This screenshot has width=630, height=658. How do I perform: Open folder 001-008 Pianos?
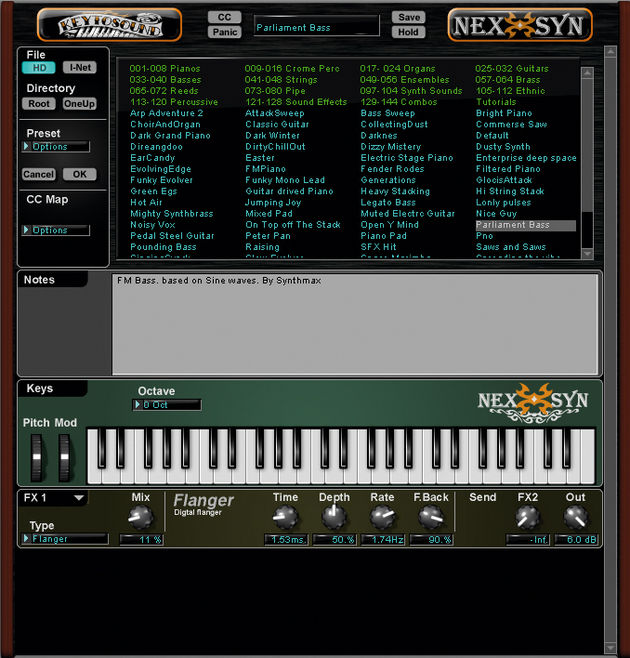[165, 68]
